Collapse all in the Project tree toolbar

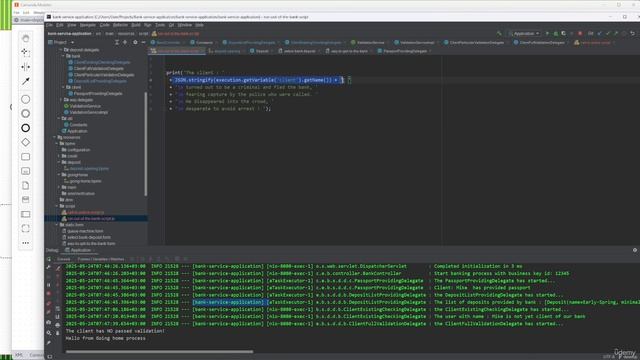coord(117,42)
